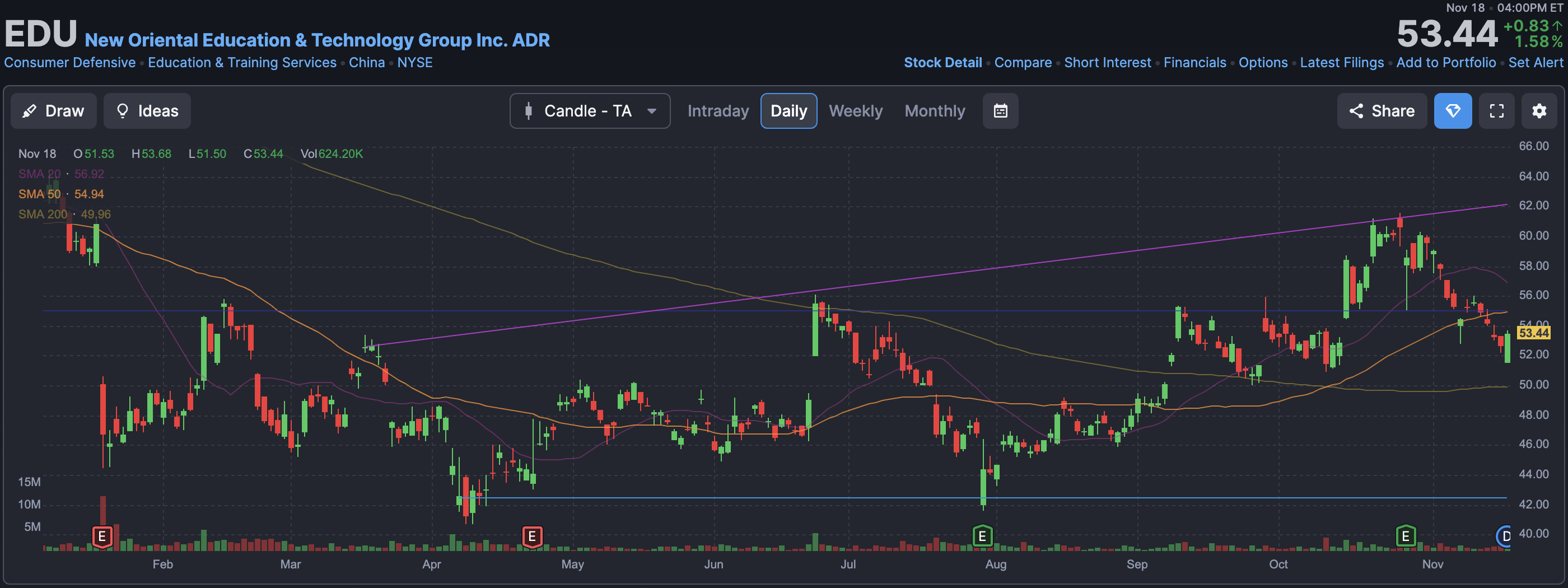Click the 42.00 price axis label
Screen dimensions: 1568x588
(1533, 504)
